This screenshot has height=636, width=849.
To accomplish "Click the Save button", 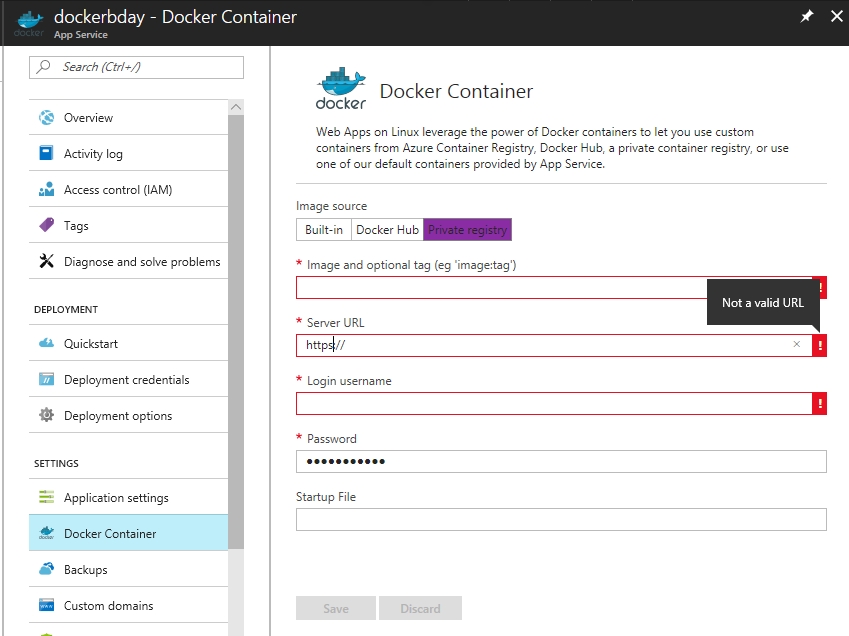I will pyautogui.click(x=336, y=608).
